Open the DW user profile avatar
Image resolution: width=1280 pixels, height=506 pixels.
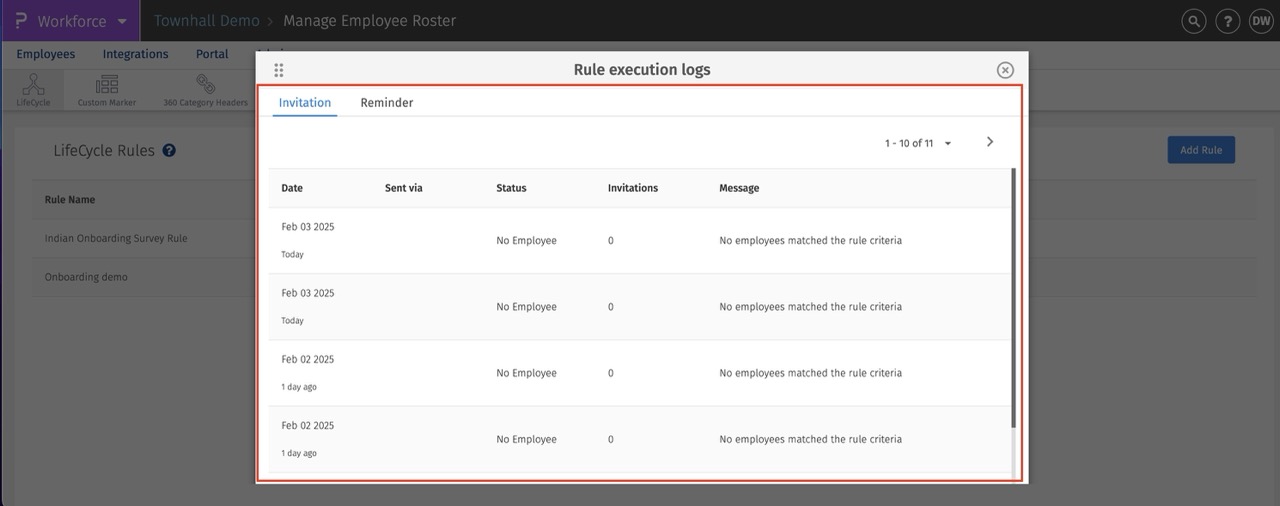point(1260,21)
